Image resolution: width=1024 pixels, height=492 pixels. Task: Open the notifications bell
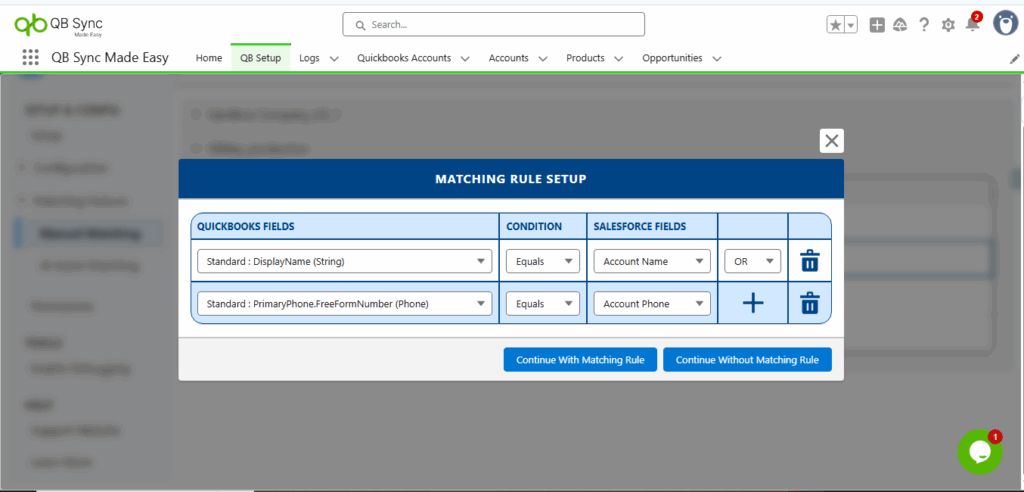coord(972,25)
